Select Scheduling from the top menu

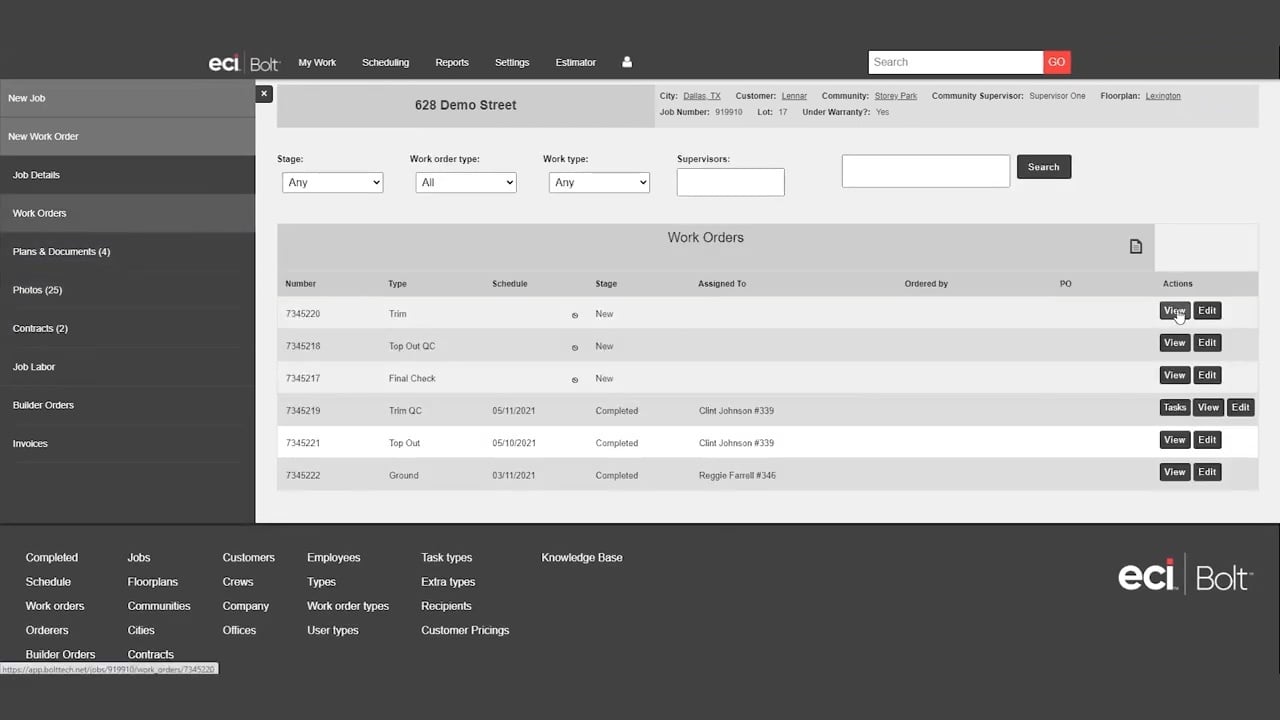click(385, 62)
